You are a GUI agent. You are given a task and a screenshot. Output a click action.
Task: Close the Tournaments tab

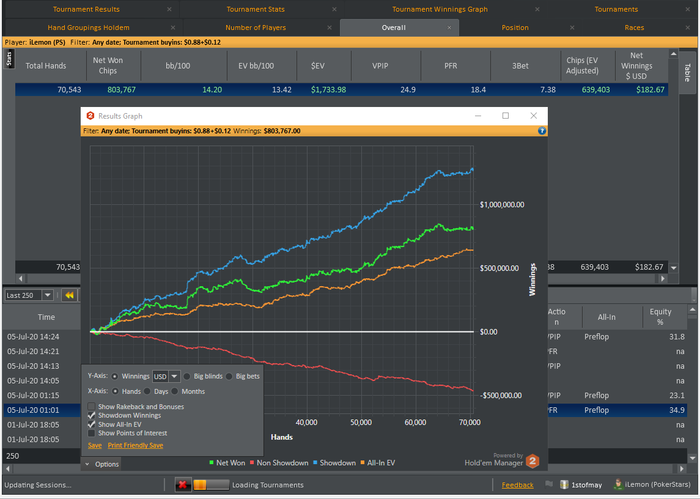[688, 9]
